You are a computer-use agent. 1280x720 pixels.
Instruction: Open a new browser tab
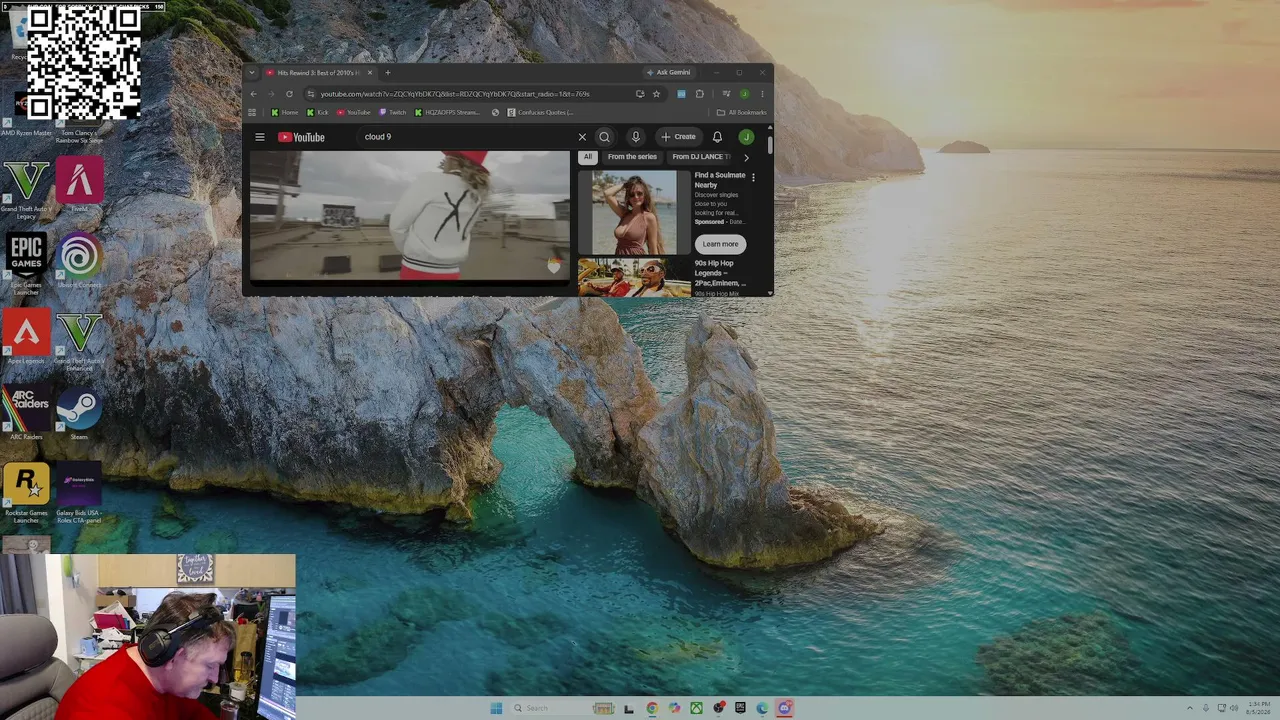click(388, 73)
